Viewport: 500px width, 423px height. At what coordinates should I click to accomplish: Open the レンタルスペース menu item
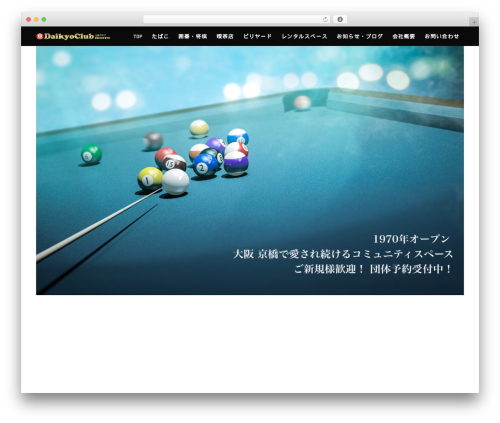pyautogui.click(x=304, y=36)
